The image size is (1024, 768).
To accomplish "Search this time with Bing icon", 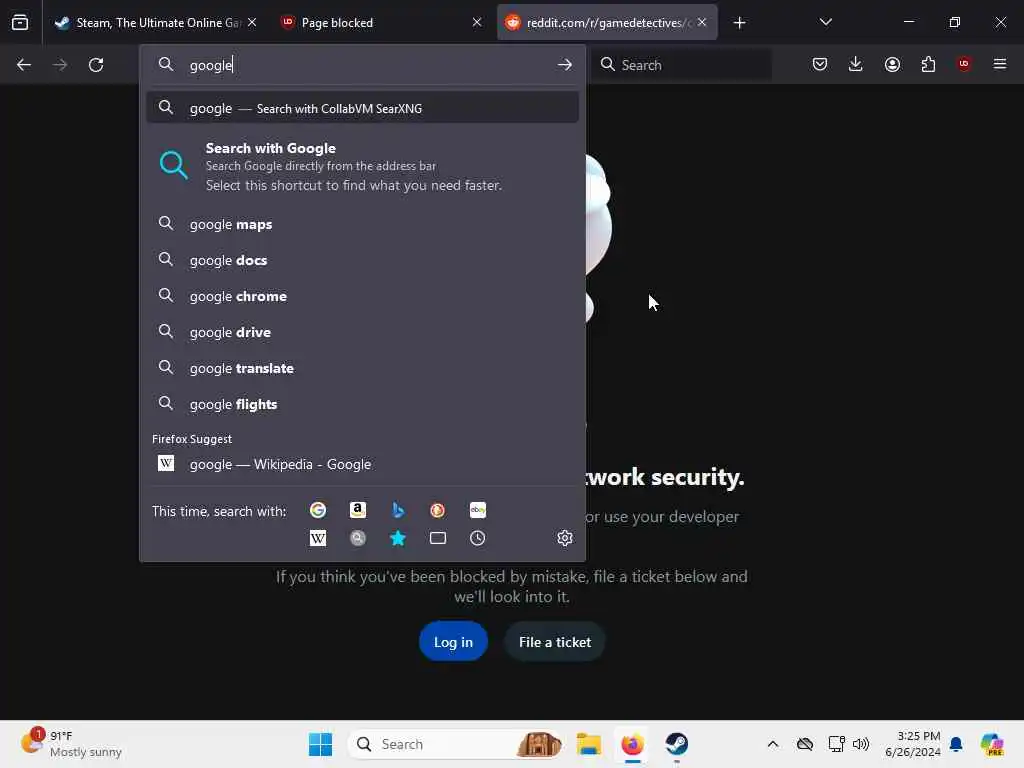I will click(x=398, y=510).
